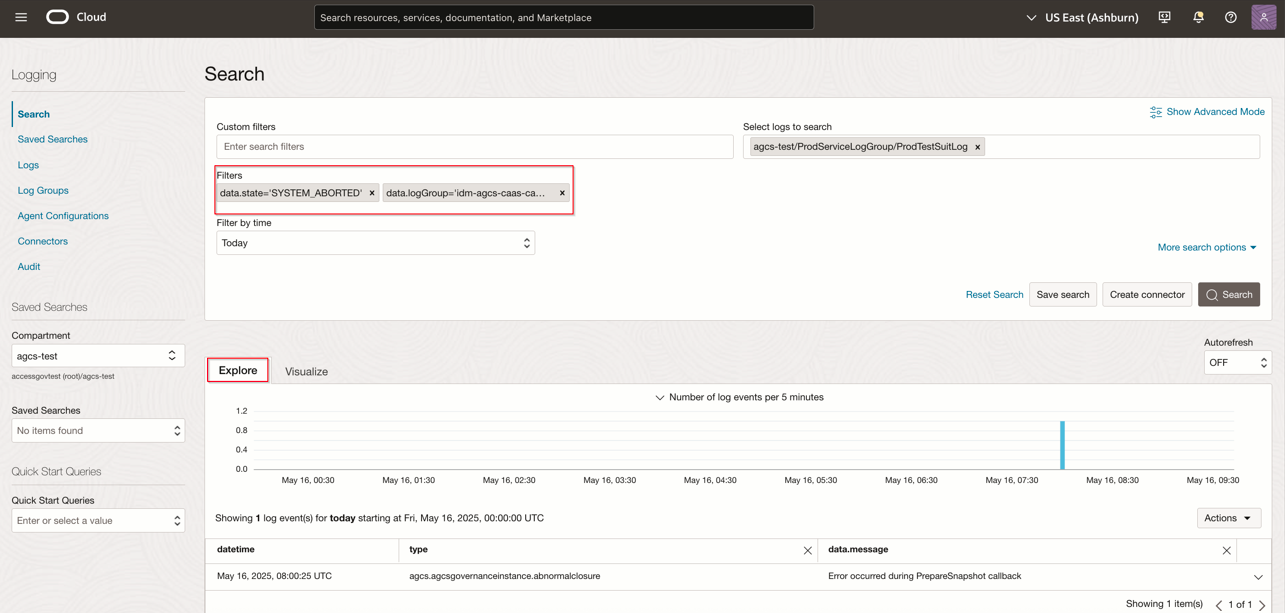The width and height of the screenshot is (1285, 613).
Task: Clear the type column filter
Action: click(x=808, y=549)
